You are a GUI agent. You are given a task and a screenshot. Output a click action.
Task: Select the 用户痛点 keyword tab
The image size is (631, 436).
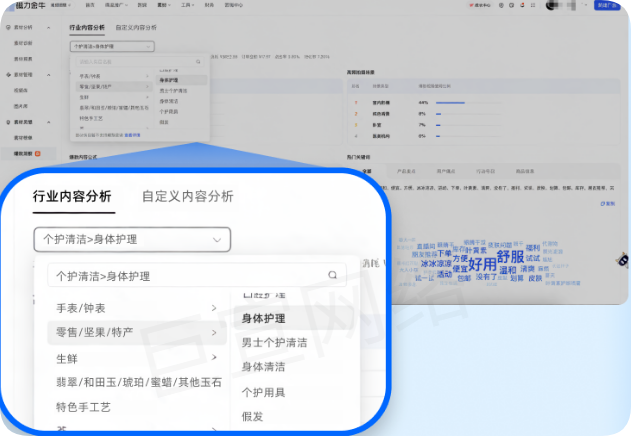(x=446, y=171)
